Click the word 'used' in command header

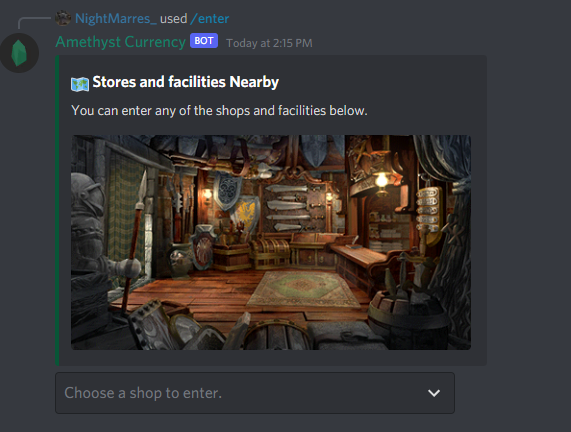174,19
